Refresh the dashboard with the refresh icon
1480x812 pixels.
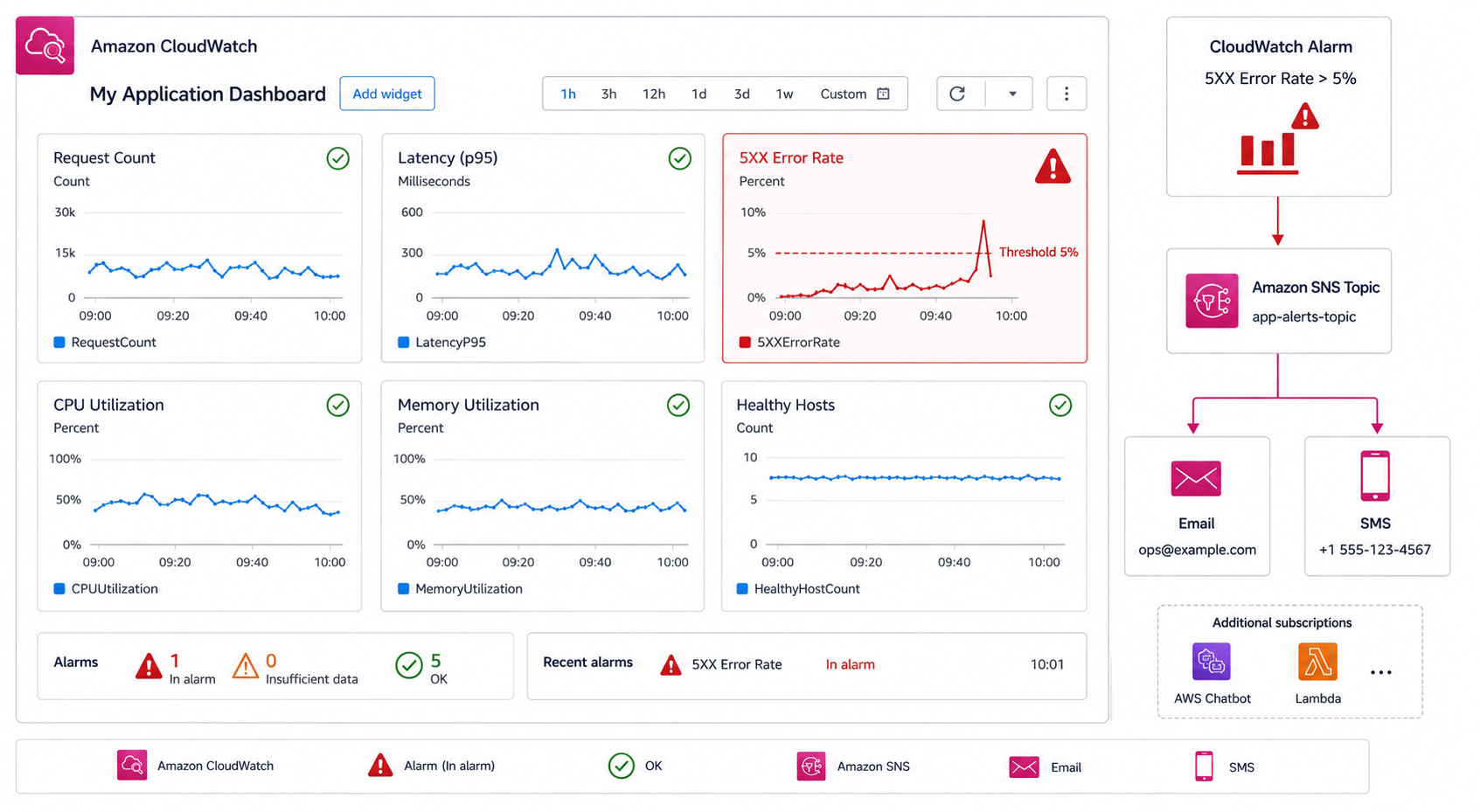(x=958, y=94)
